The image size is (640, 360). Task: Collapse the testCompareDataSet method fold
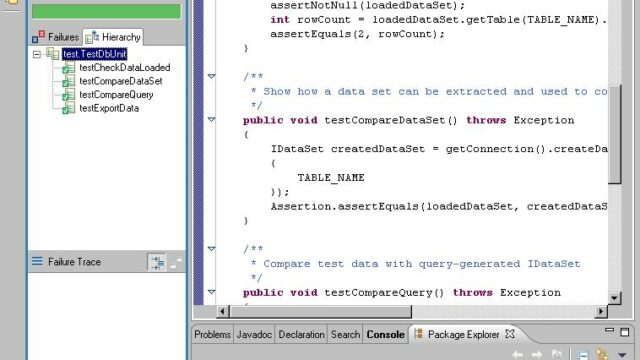pos(211,120)
